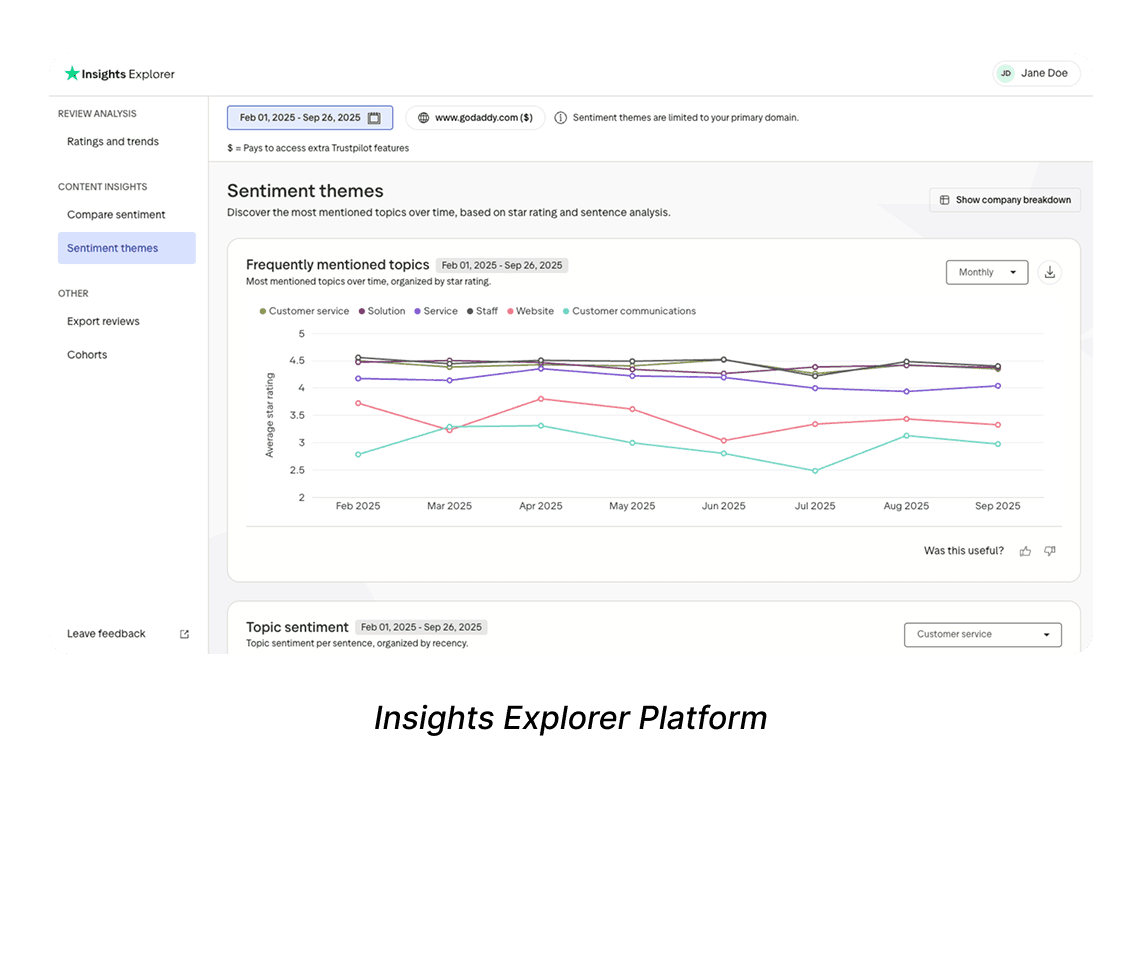The image size is (1128, 968).
Task: Click the JD avatar icon
Action: [x=1006, y=73]
